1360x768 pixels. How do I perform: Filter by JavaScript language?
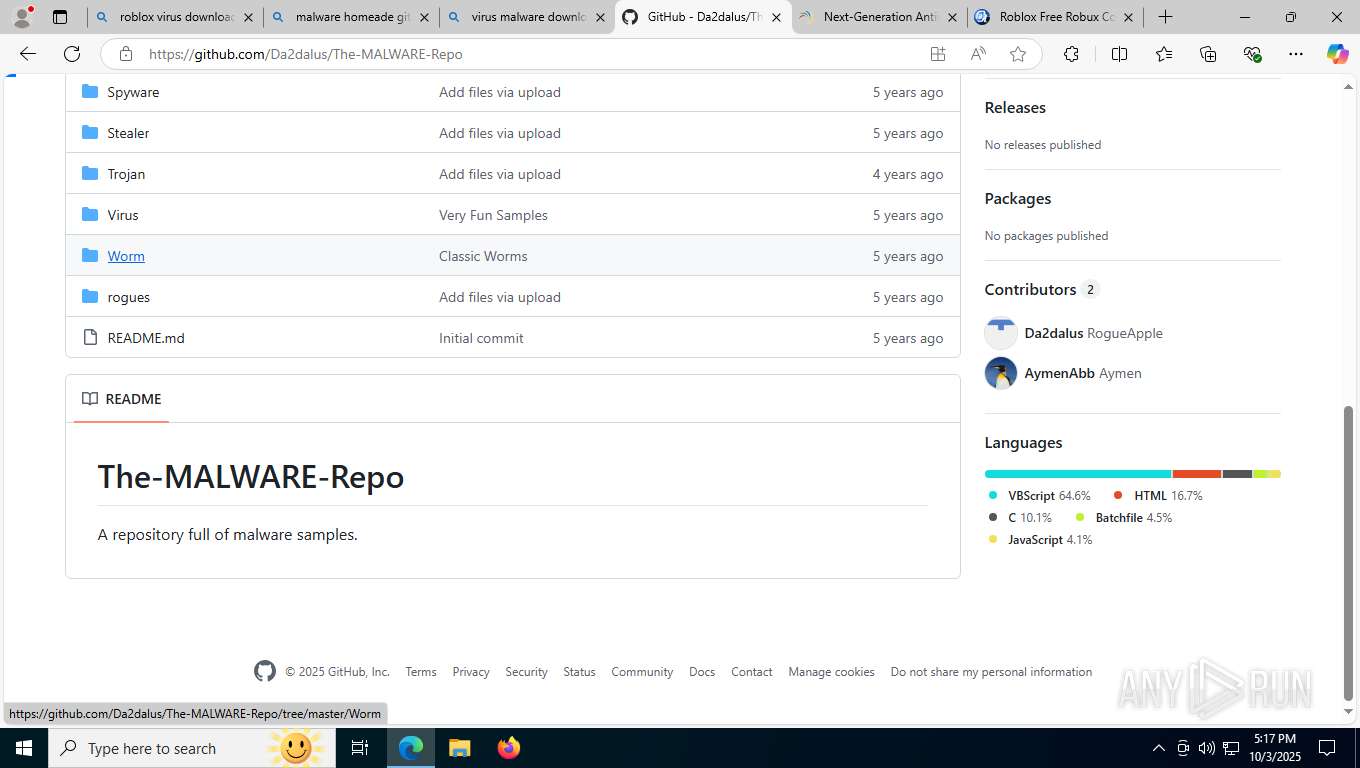1040,540
